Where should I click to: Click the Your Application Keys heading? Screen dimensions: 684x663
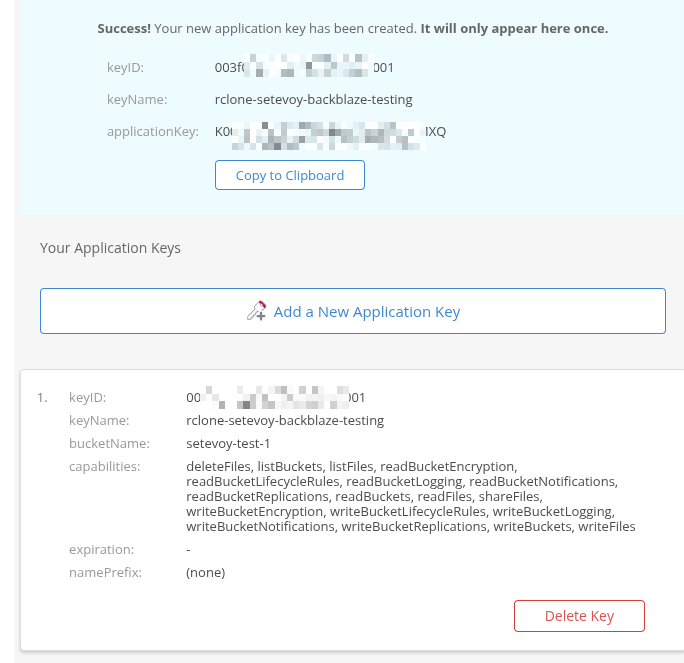point(110,247)
